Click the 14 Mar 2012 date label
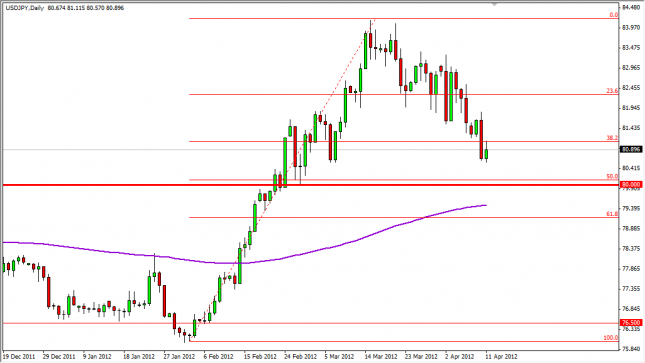The width and height of the screenshot is (645, 363). coord(381,356)
